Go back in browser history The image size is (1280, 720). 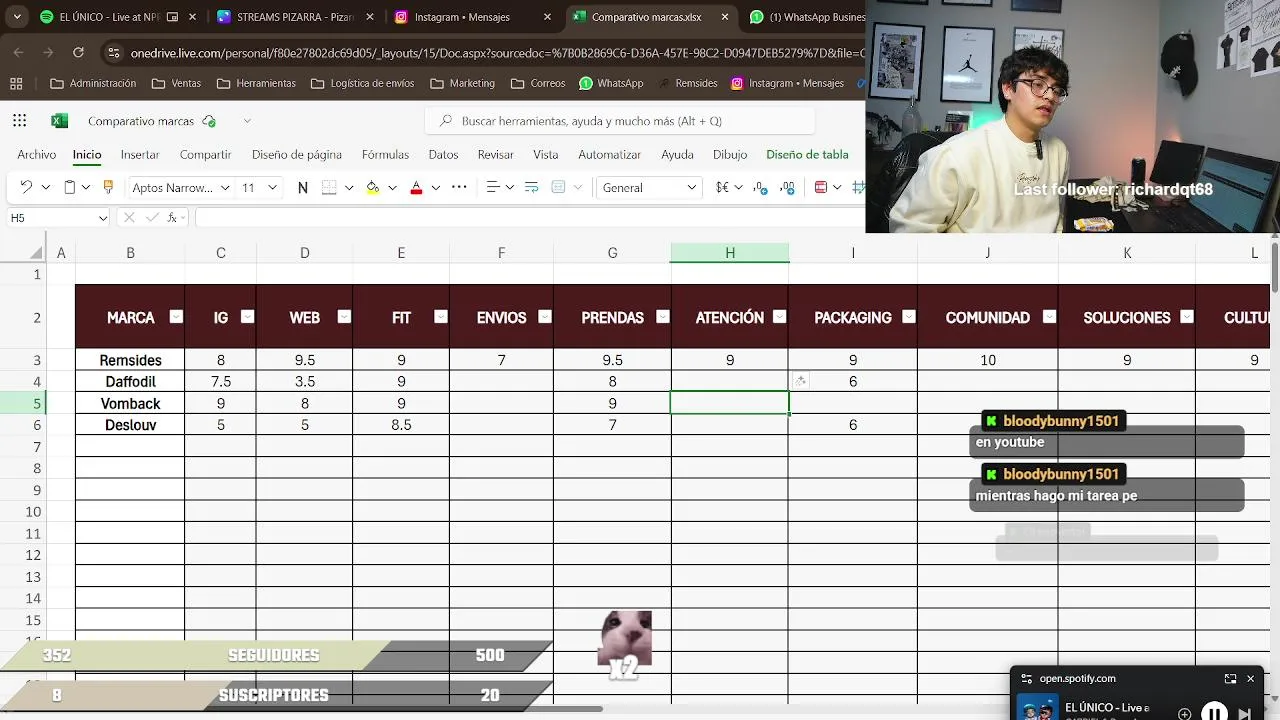tap(19, 52)
